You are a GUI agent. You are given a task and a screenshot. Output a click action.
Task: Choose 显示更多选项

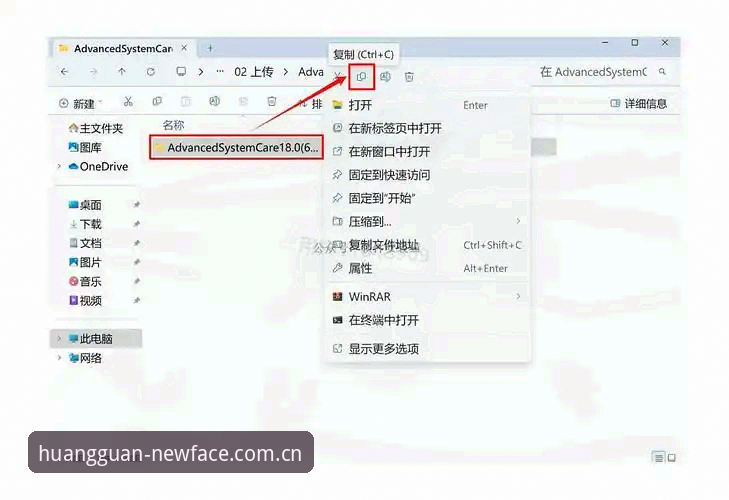[427, 348]
